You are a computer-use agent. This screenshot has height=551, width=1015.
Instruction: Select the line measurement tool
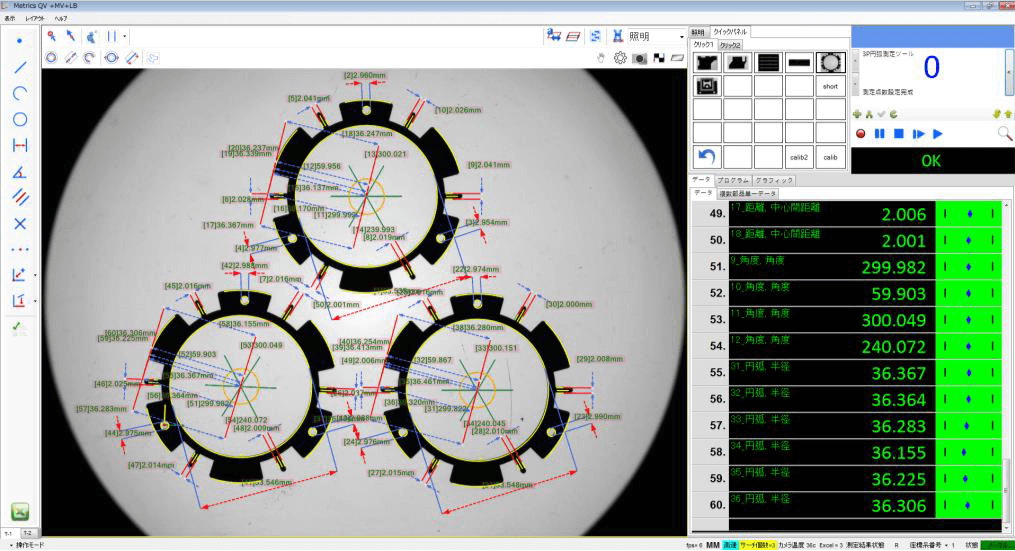point(19,67)
